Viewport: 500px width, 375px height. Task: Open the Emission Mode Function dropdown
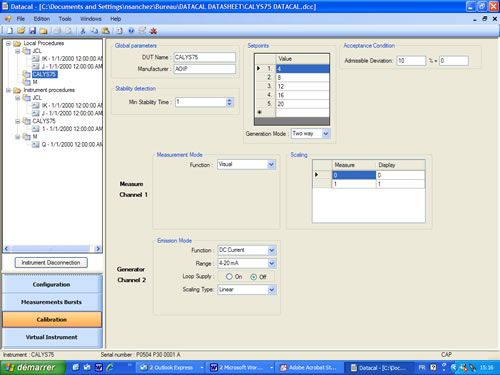coord(272,250)
